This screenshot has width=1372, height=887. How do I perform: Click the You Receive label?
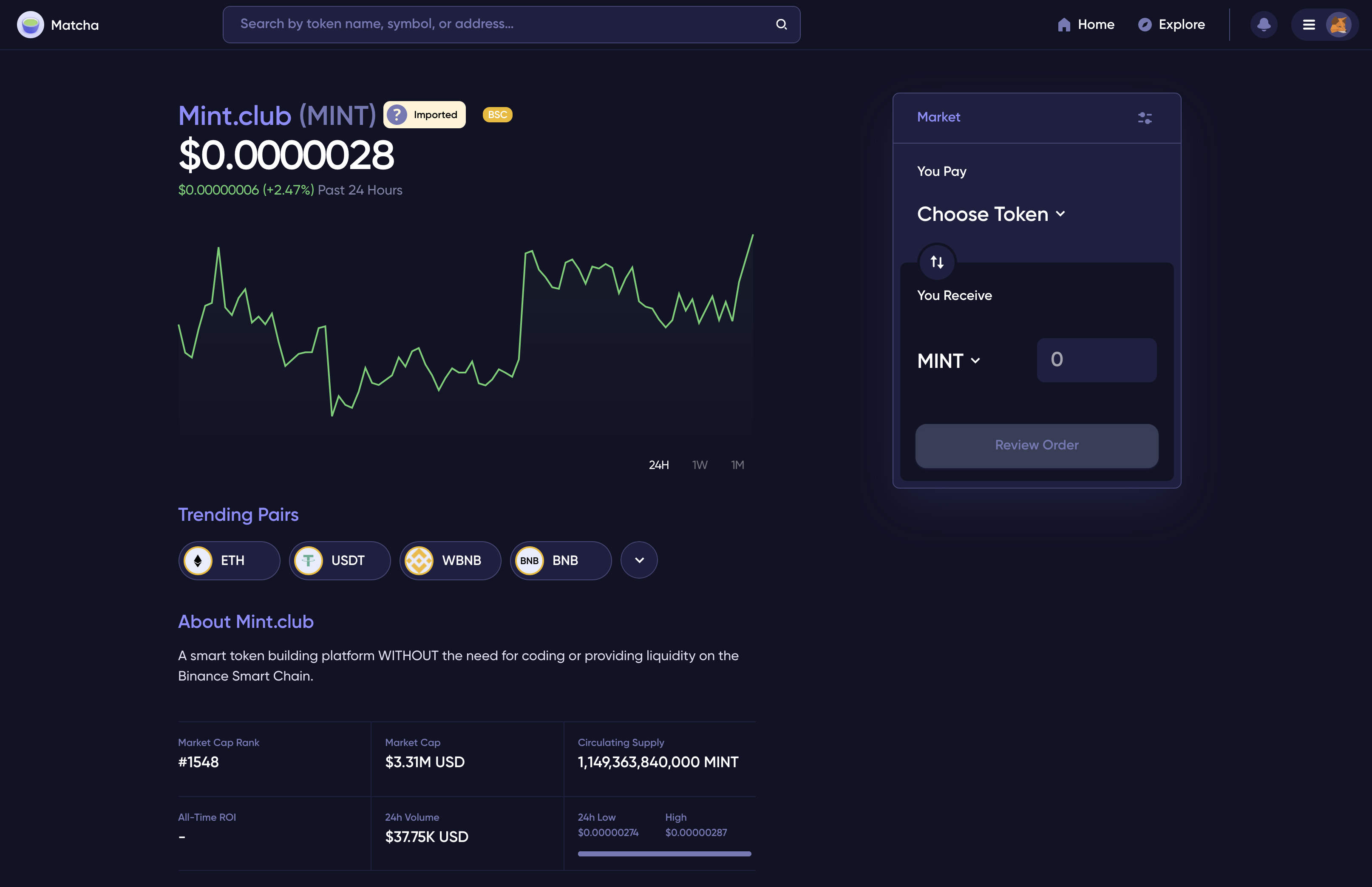(x=954, y=296)
